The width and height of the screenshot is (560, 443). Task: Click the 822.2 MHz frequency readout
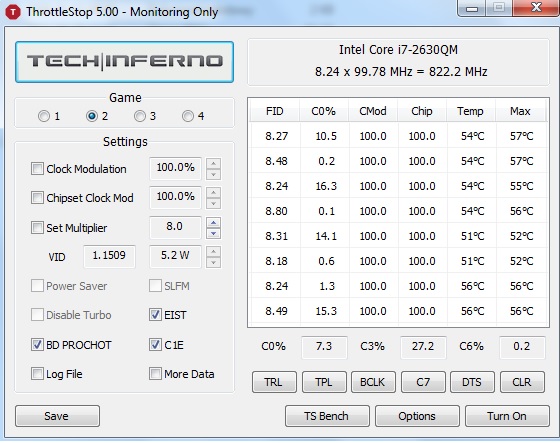point(458,72)
